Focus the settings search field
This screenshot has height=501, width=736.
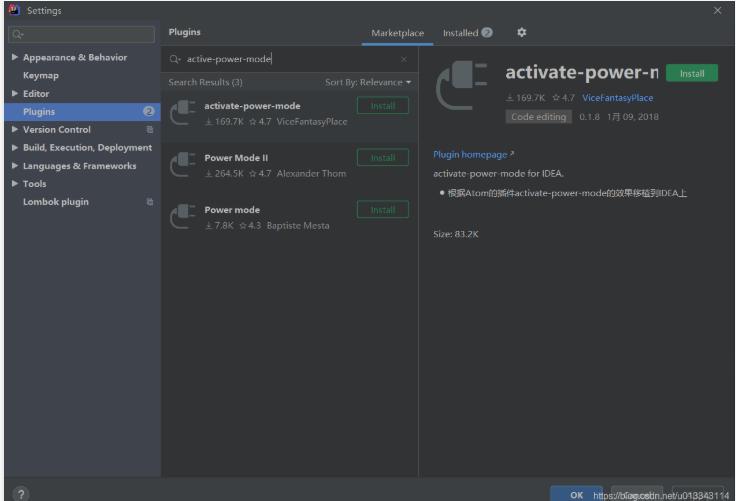tap(82, 34)
